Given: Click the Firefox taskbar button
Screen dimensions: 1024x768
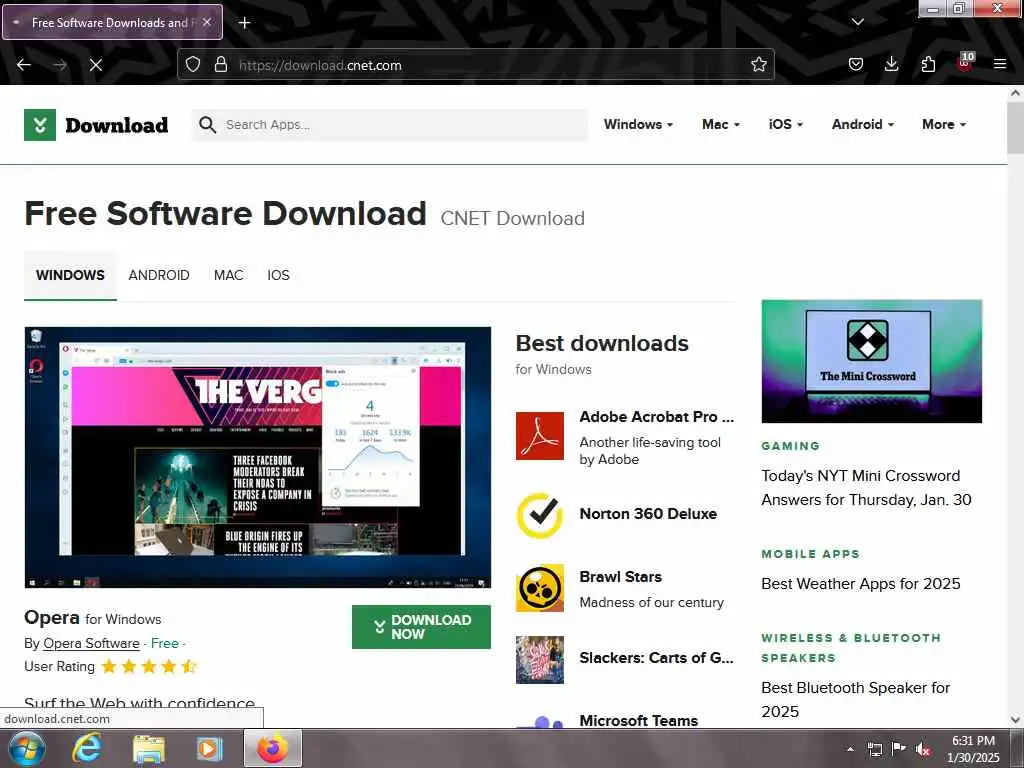Looking at the screenshot, I should pos(272,748).
